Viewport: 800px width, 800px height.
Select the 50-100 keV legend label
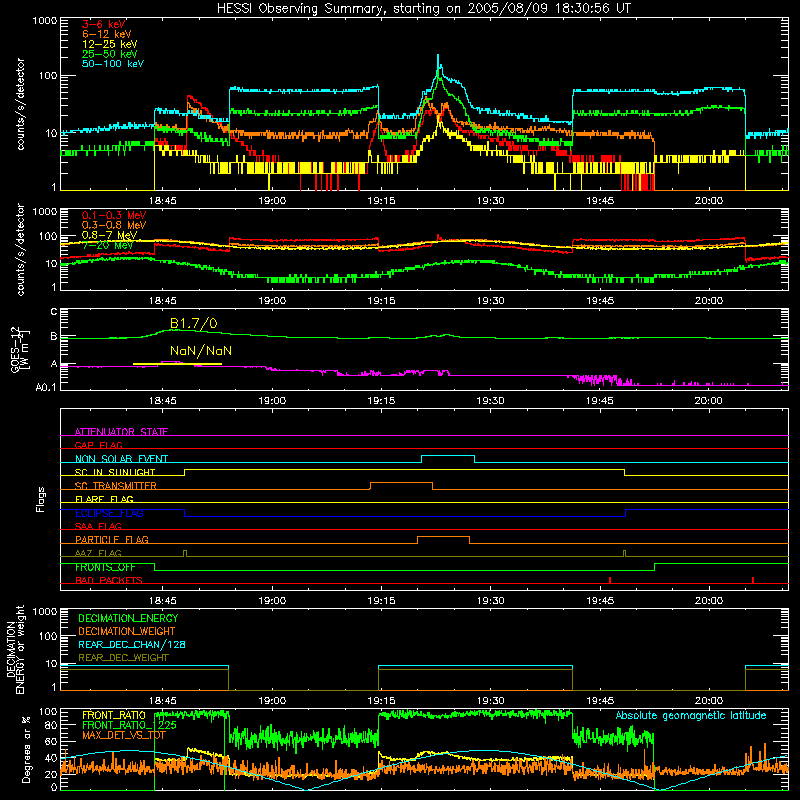[x=113, y=64]
